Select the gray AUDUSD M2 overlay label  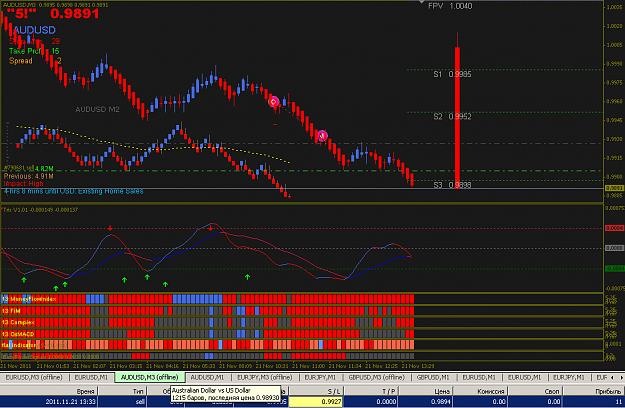tap(97, 109)
